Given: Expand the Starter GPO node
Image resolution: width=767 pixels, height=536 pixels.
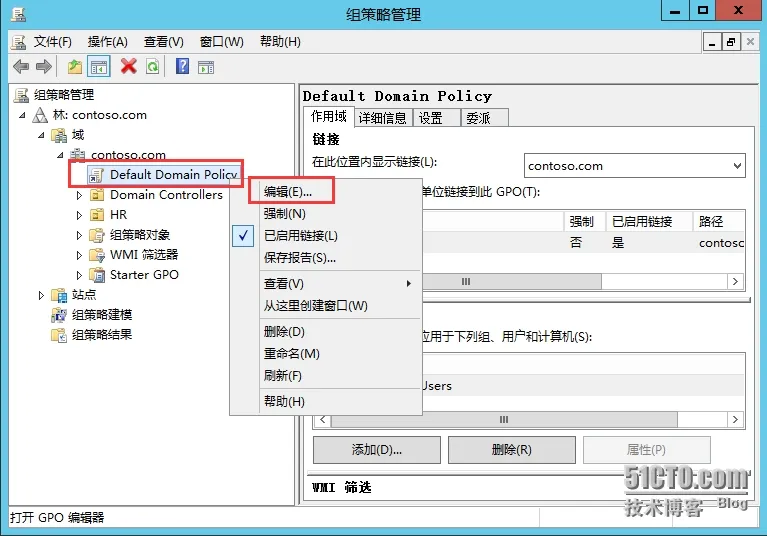Looking at the screenshot, I should tap(79, 275).
